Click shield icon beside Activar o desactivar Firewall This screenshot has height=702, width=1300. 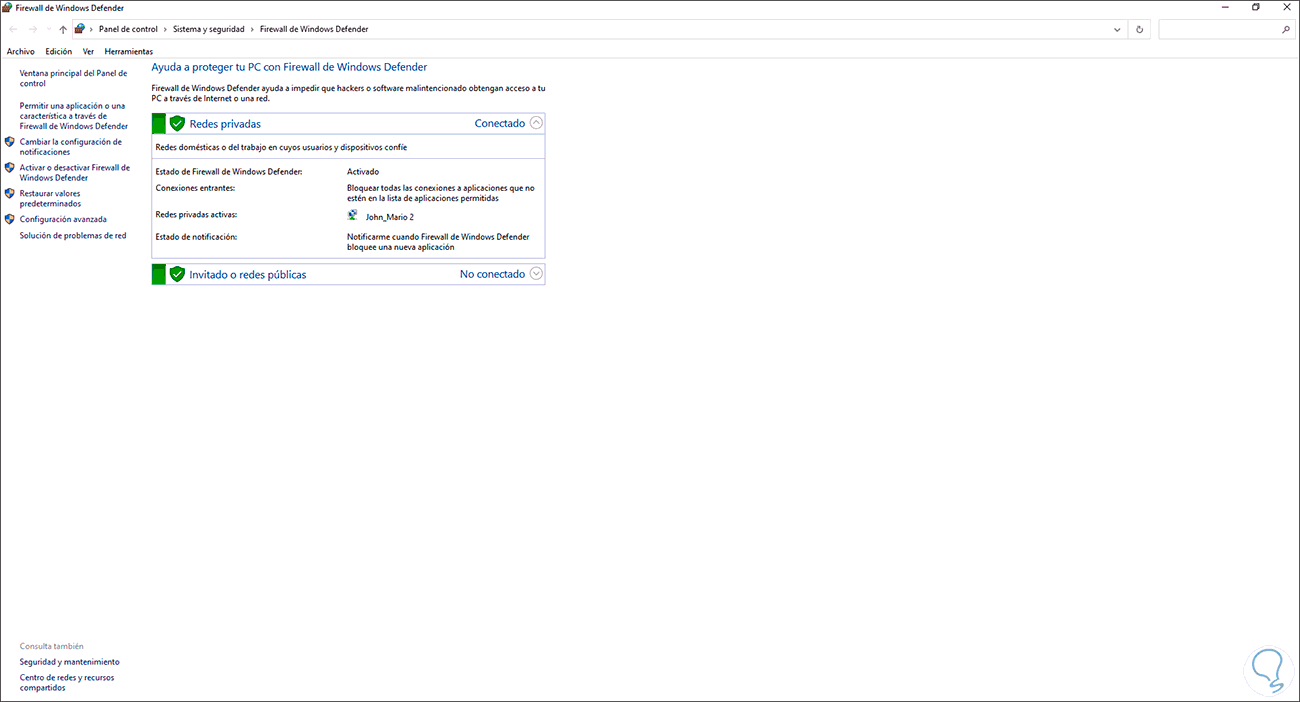click(10, 168)
